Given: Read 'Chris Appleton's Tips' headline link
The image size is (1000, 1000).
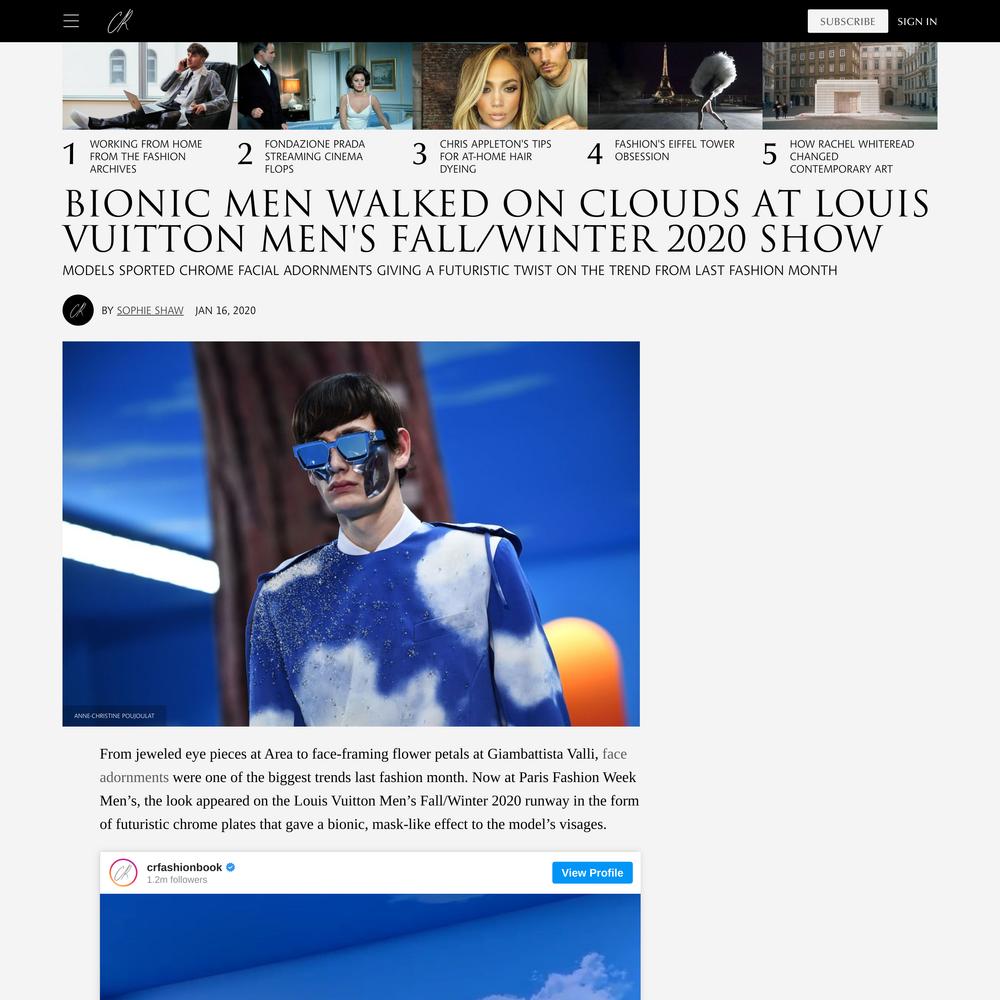Looking at the screenshot, I should [x=496, y=156].
